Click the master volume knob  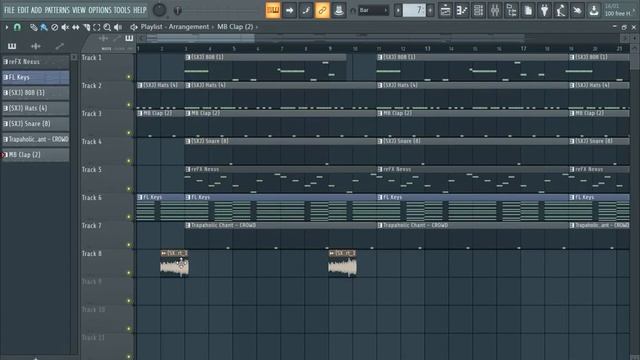[x=160, y=10]
